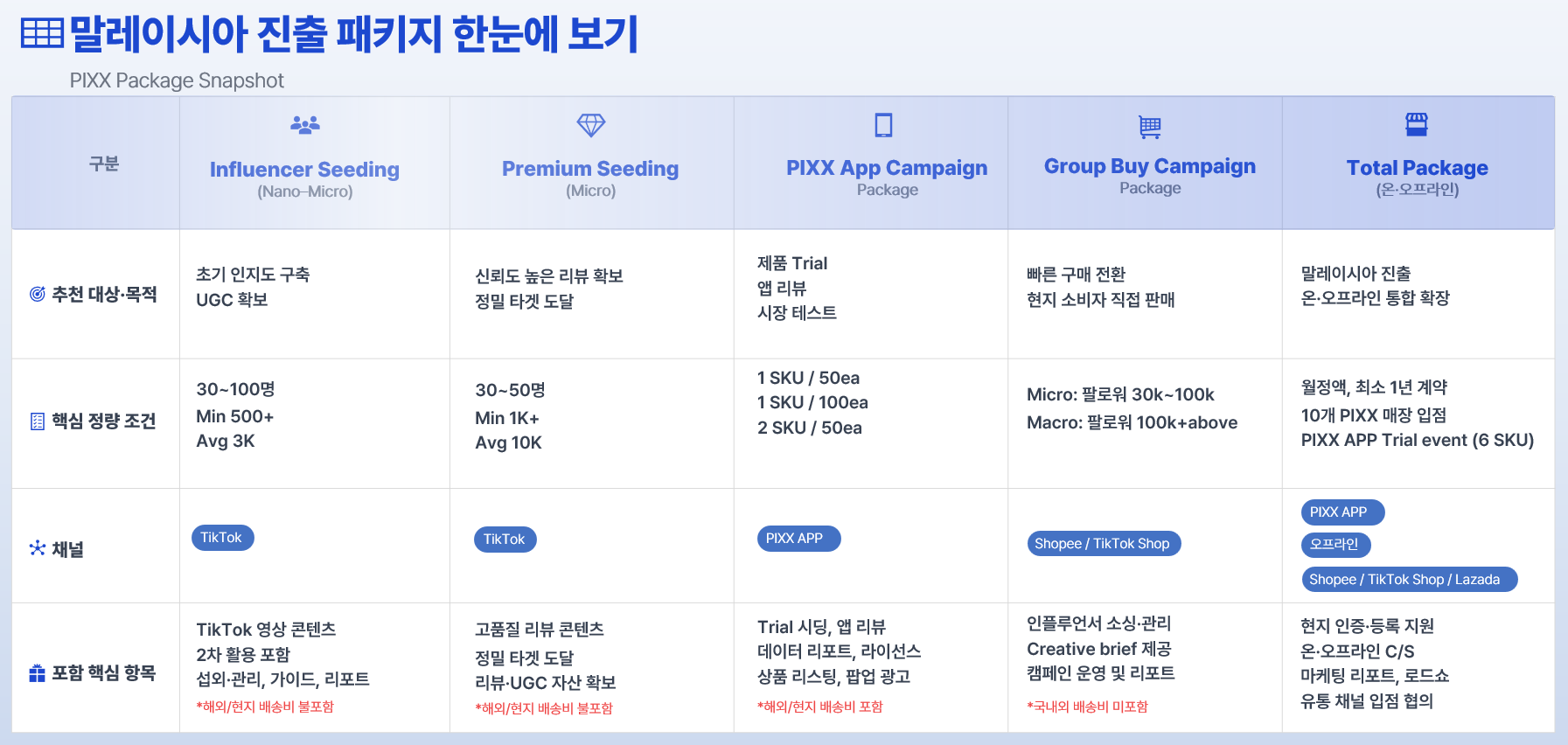This screenshot has width=1568, height=745.
Task: Click the PIXX APP tag in PIXX App Campaign column
Action: pyautogui.click(x=798, y=539)
